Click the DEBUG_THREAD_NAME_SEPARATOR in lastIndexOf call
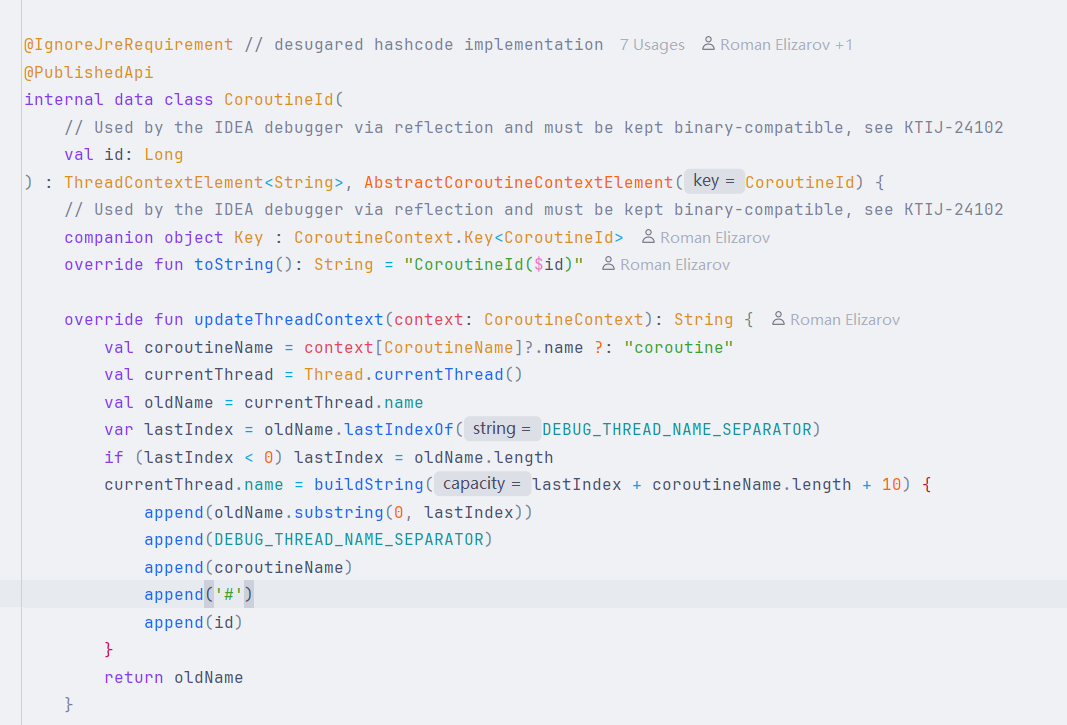Image resolution: width=1067 pixels, height=725 pixels. pyautogui.click(x=677, y=430)
